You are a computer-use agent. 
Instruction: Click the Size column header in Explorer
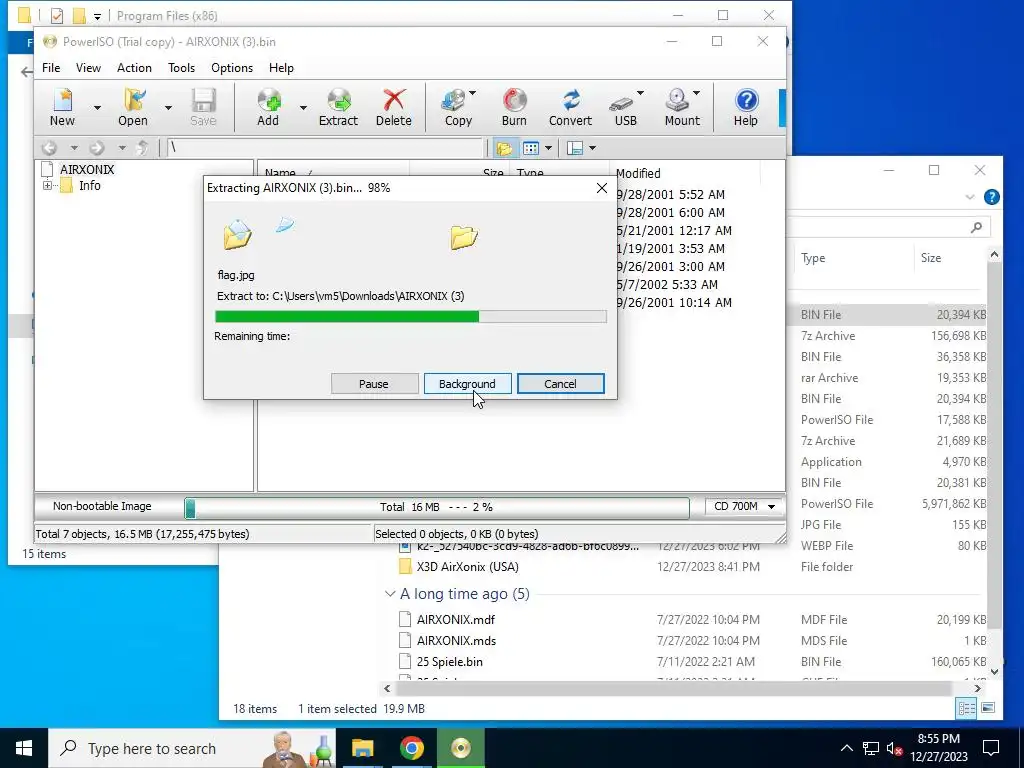950,258
